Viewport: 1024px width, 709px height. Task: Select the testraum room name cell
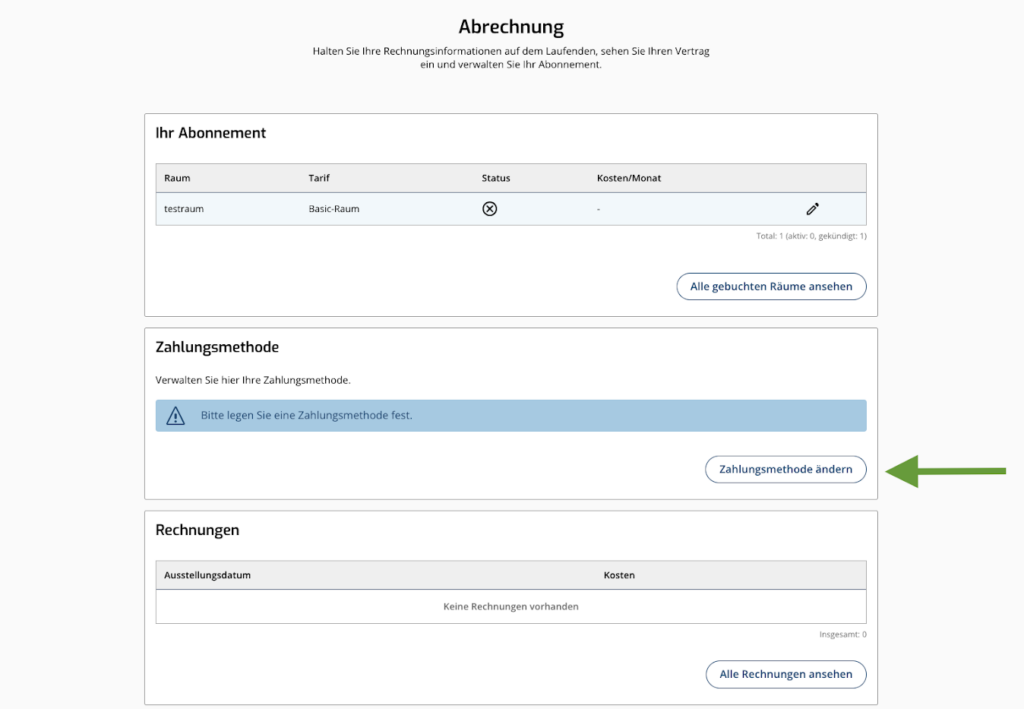coord(184,209)
